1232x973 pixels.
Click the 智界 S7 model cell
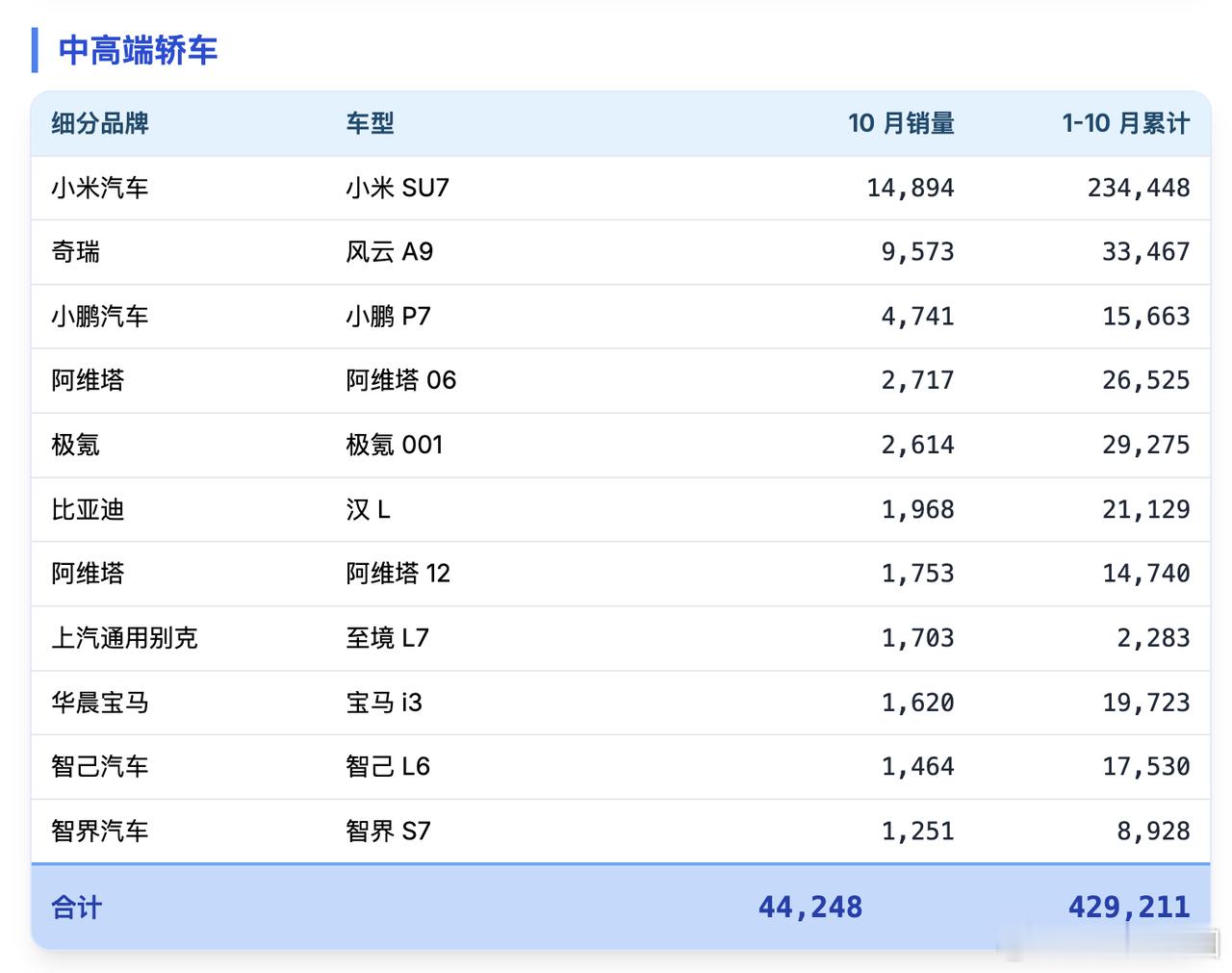(389, 831)
